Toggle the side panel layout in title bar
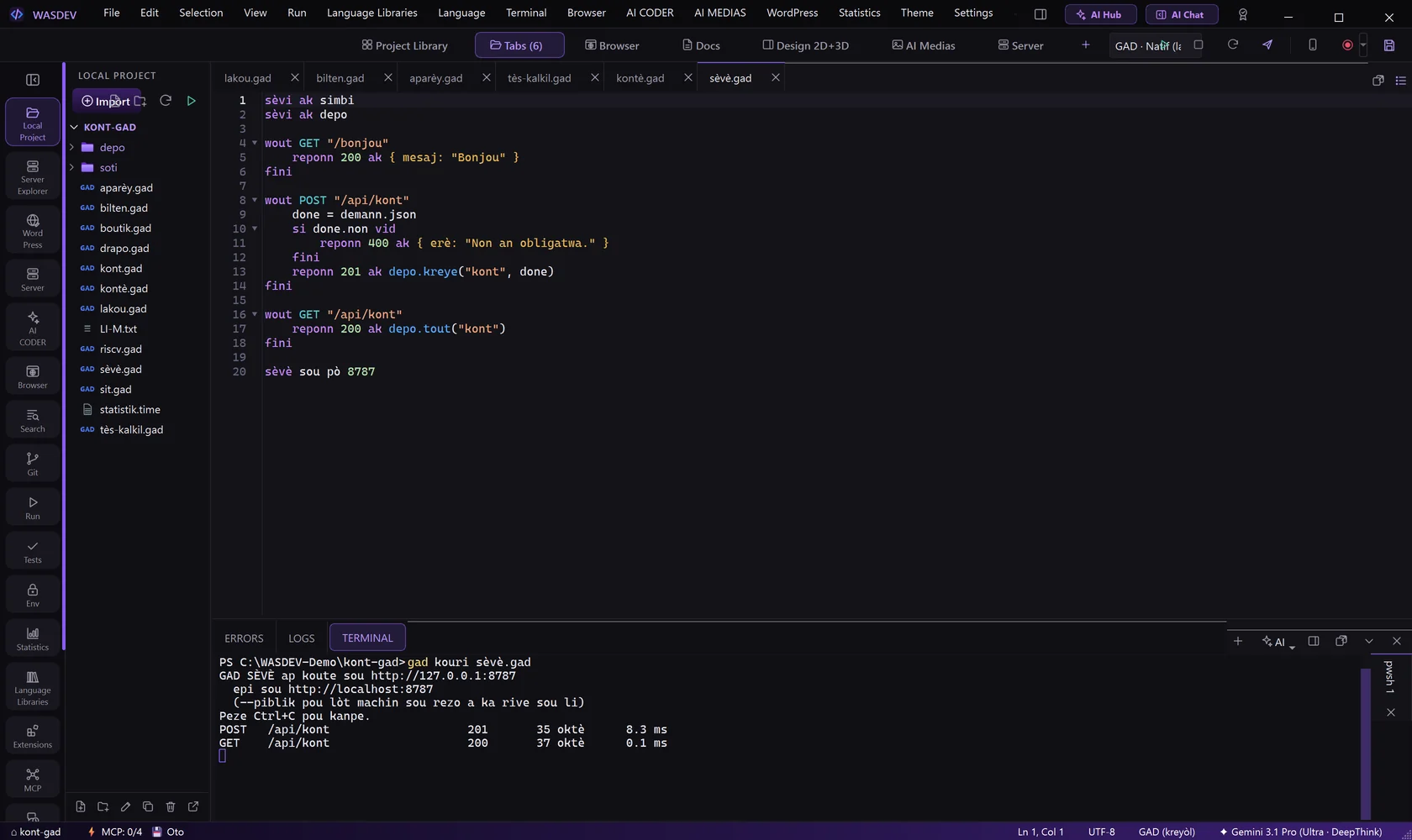The image size is (1412, 840). click(x=1041, y=14)
